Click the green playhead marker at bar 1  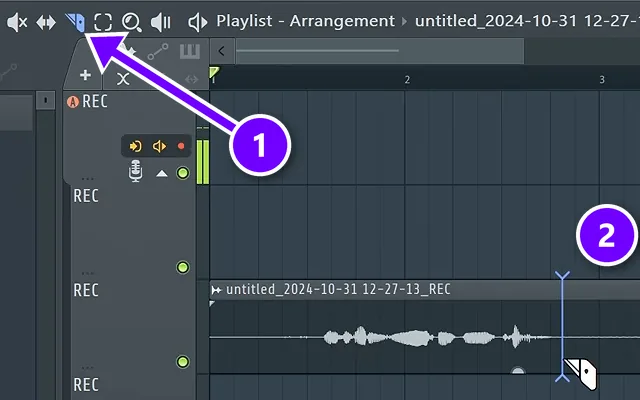coord(214,72)
